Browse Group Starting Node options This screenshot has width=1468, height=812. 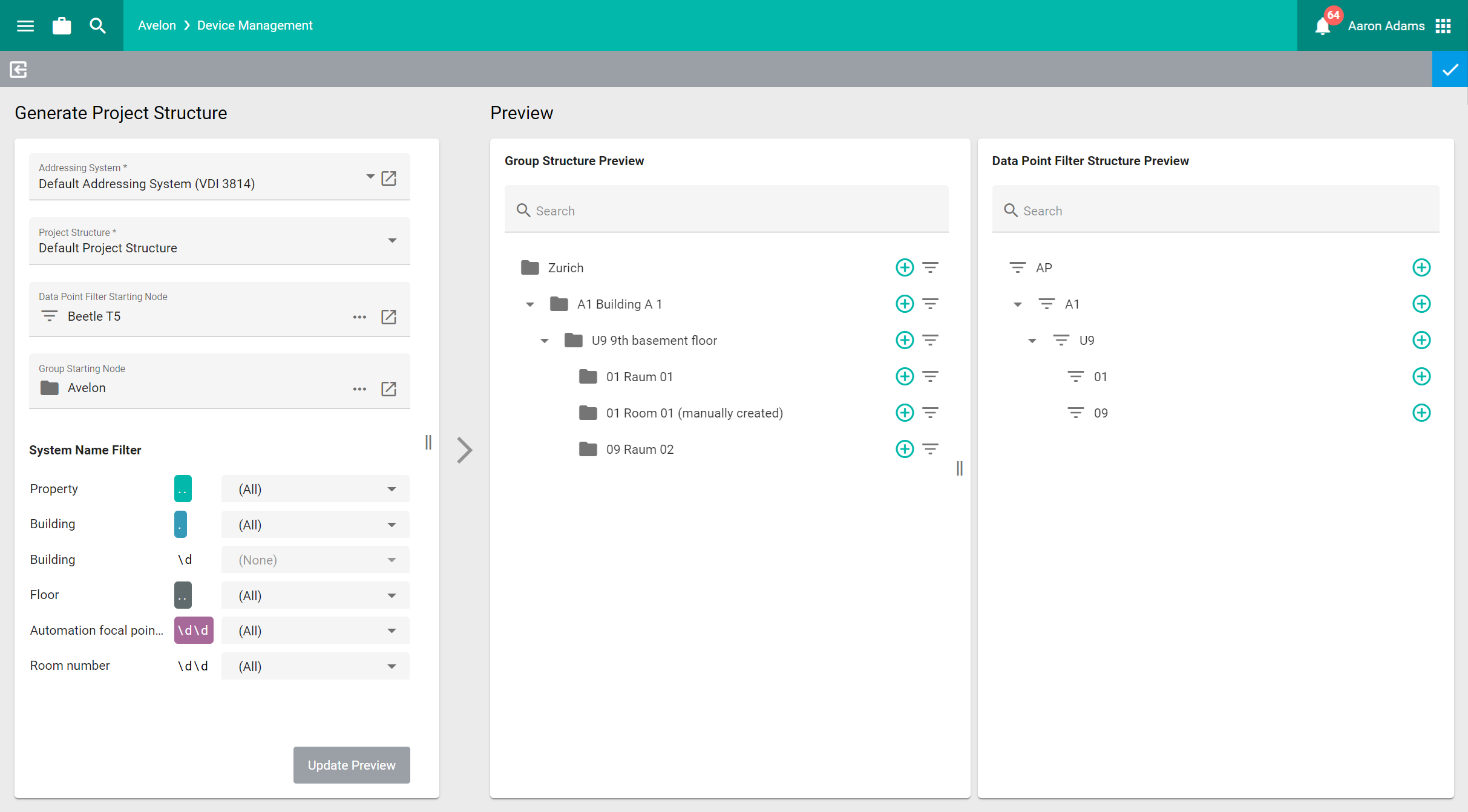tap(359, 389)
